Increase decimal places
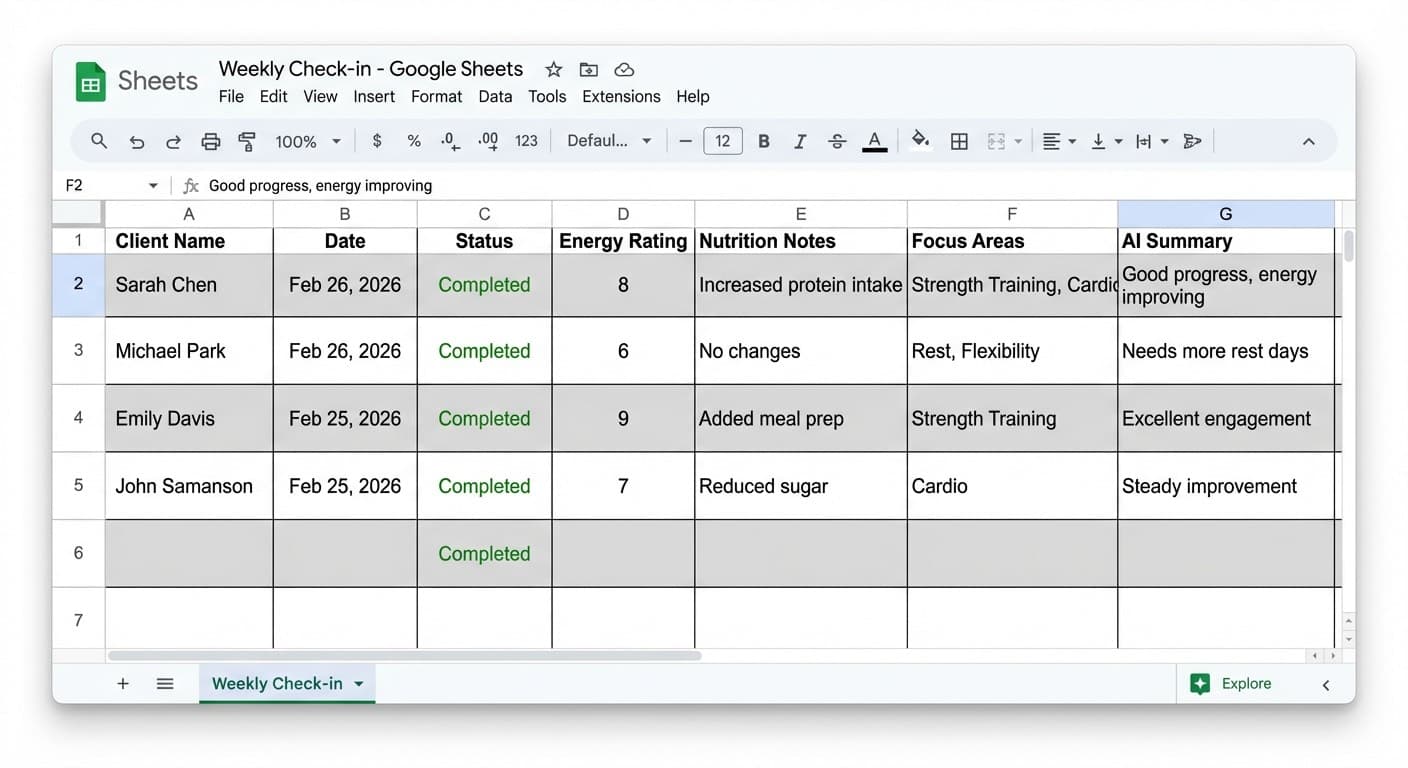 pyautogui.click(x=487, y=141)
